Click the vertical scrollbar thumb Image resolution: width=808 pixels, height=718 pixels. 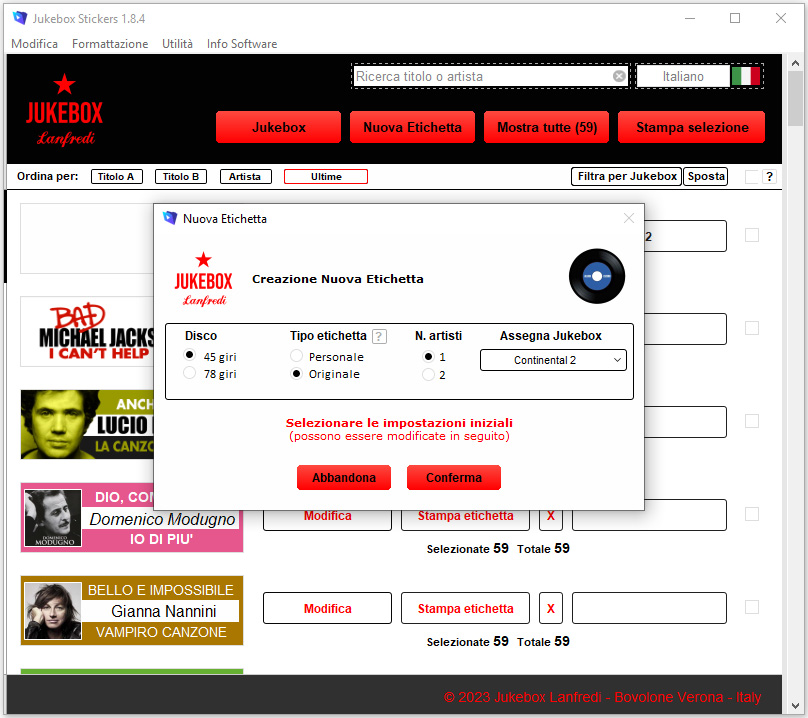(x=795, y=98)
